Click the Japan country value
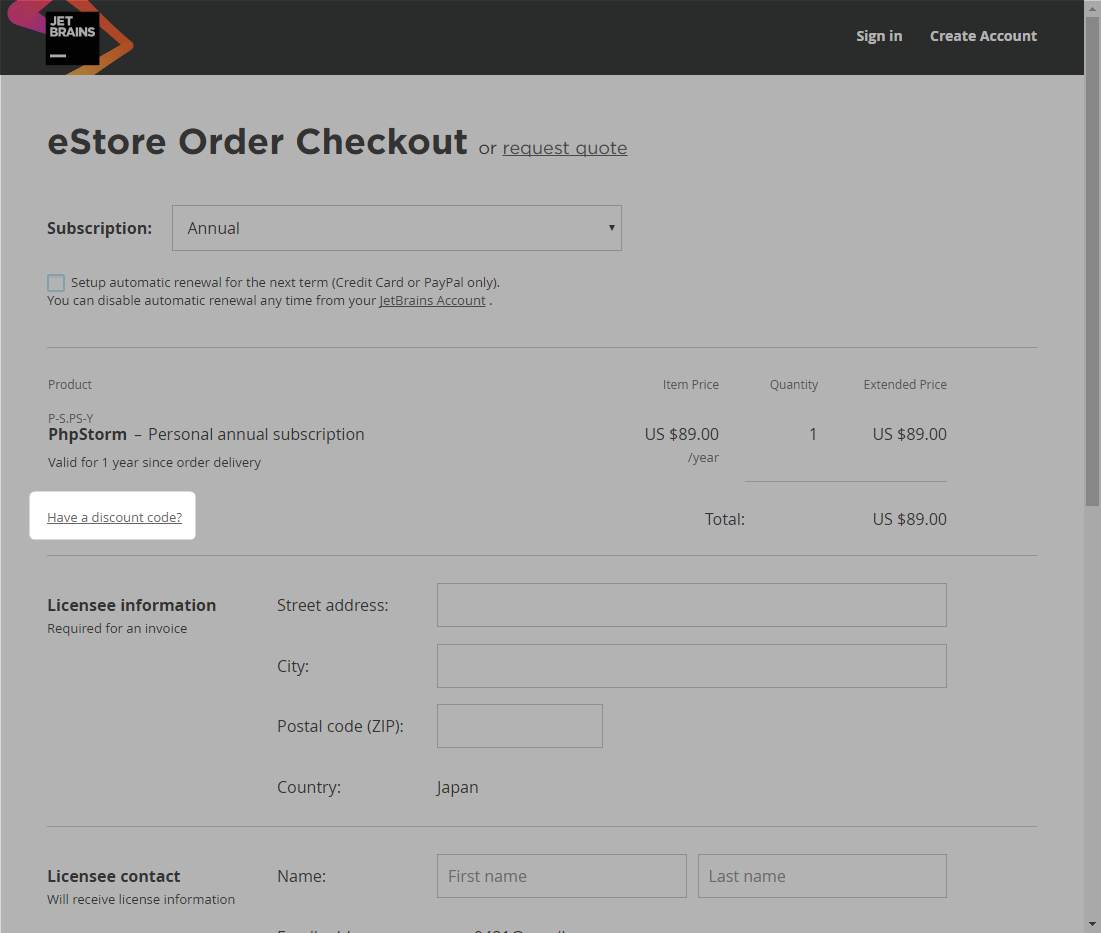The image size is (1101, 933). [457, 788]
